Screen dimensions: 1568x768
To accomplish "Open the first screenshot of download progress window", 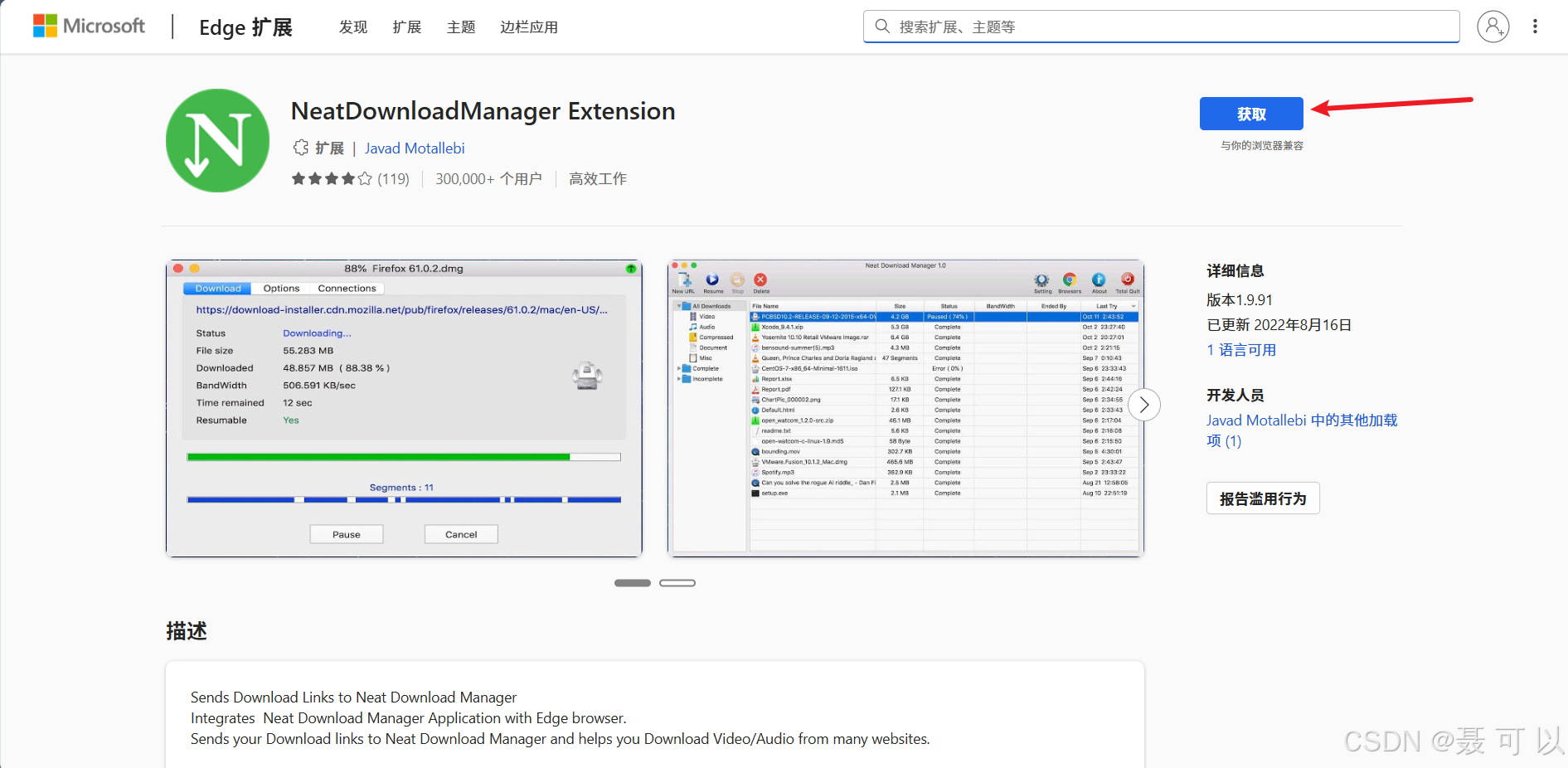I will pos(404,408).
